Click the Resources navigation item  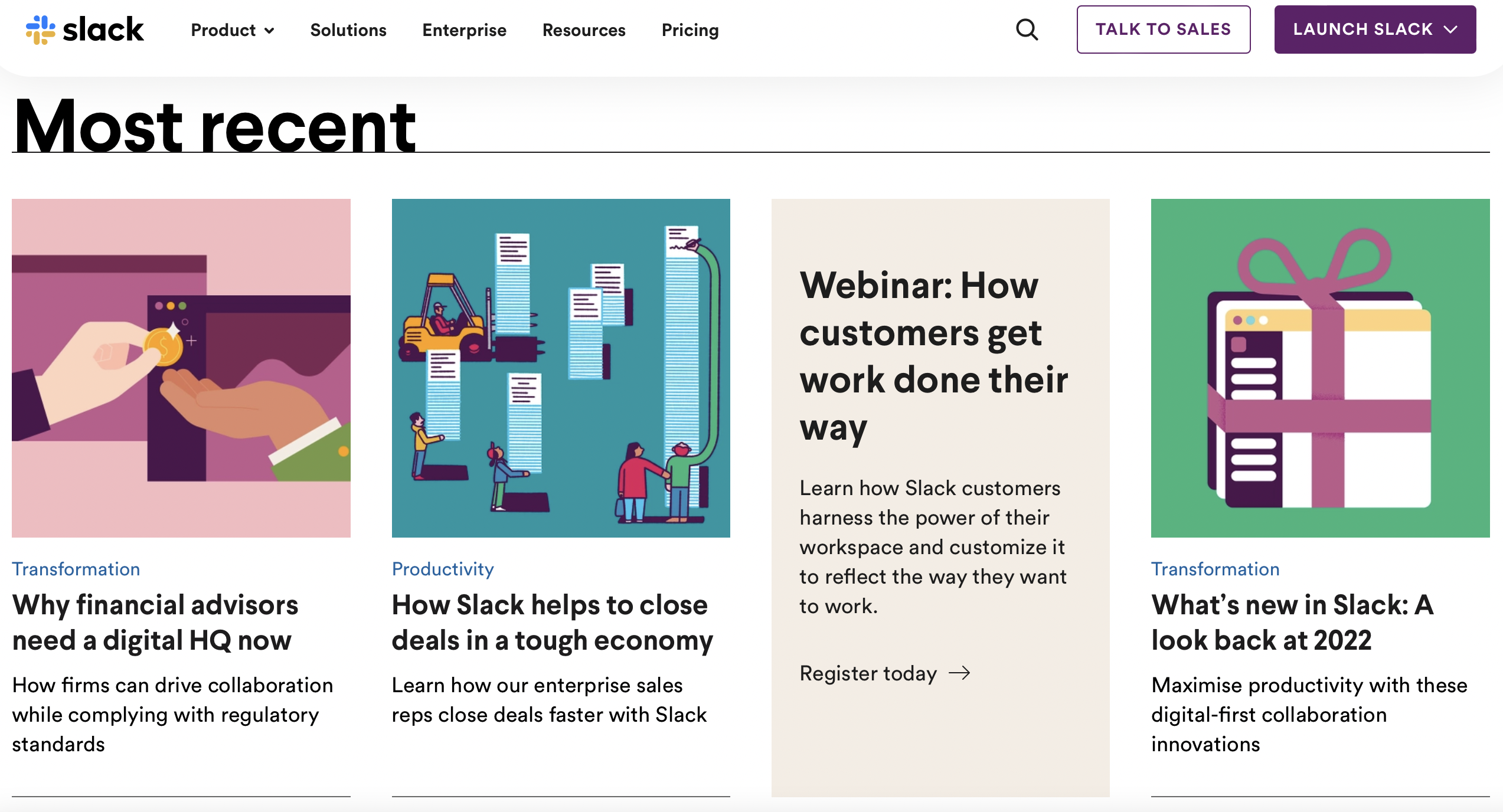tap(584, 29)
